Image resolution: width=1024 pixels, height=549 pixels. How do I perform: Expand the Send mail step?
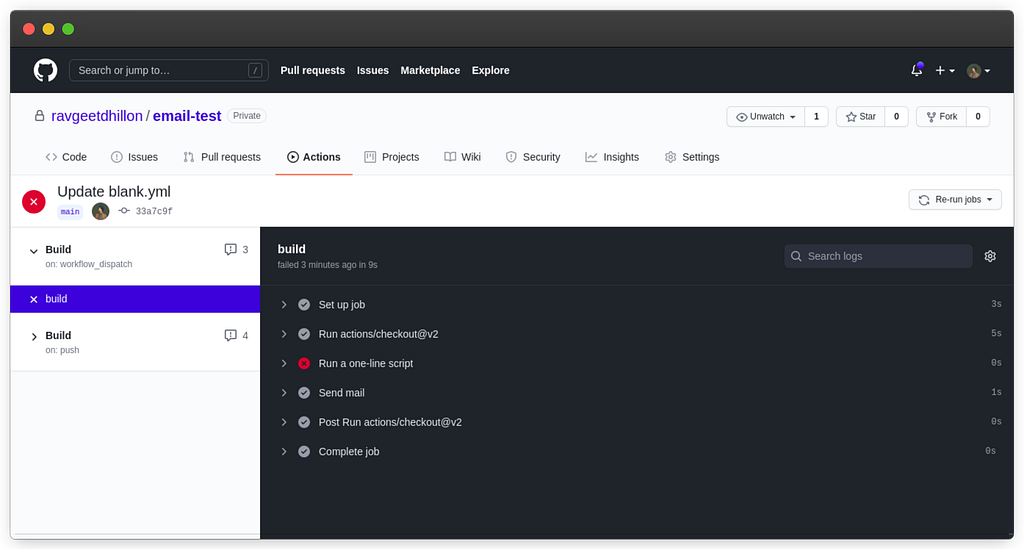tap(283, 393)
